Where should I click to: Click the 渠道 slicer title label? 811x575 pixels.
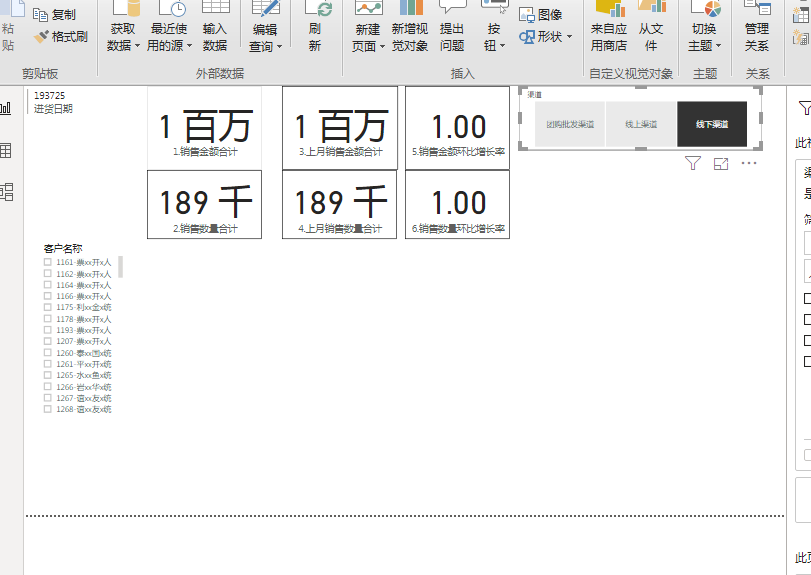click(534, 95)
